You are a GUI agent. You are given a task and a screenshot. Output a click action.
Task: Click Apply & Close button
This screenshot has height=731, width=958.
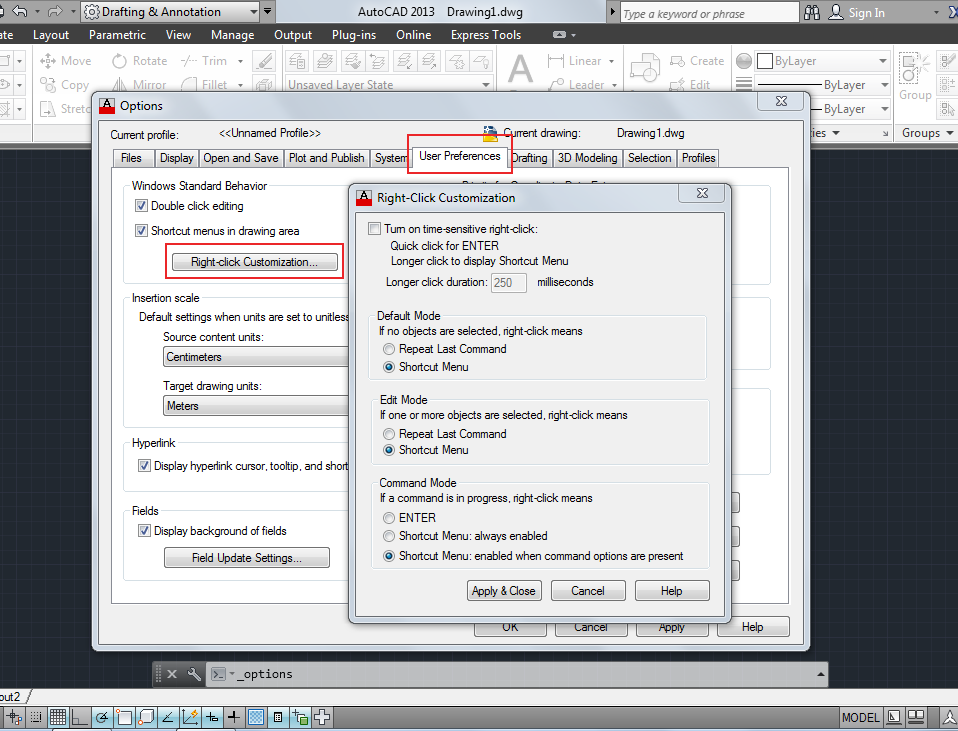503,590
